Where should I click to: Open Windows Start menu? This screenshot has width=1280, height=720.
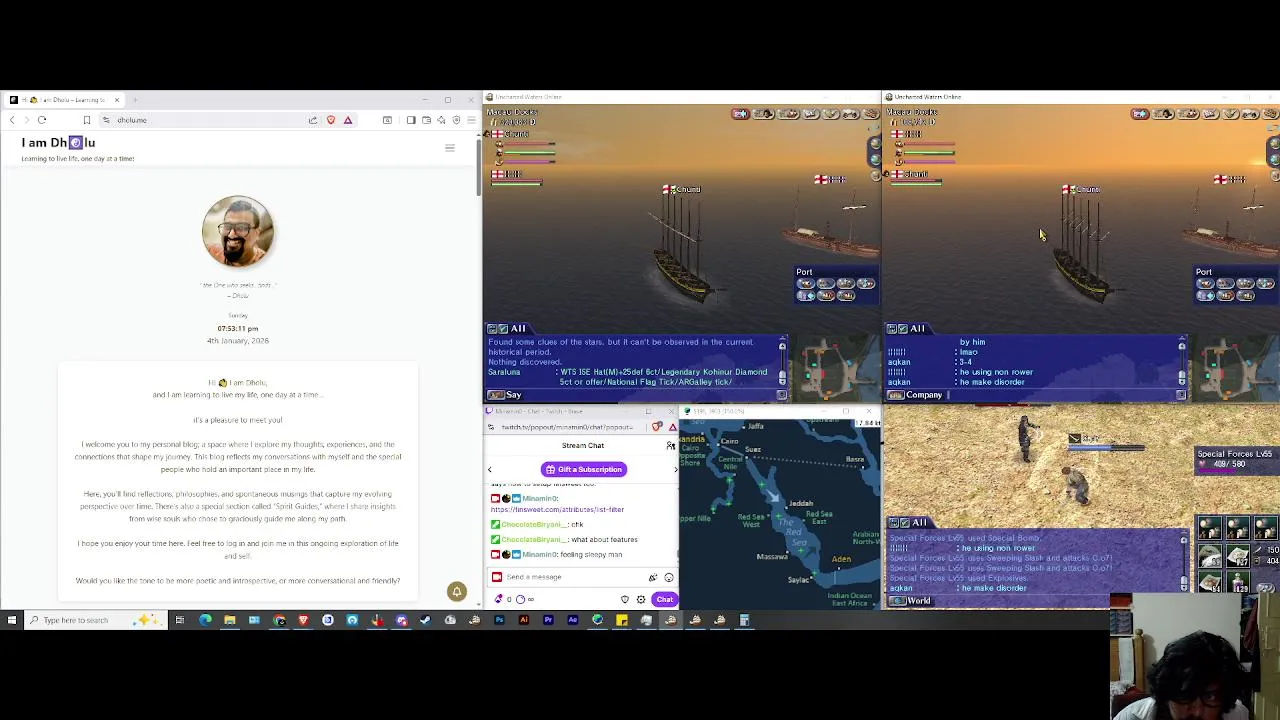[12, 621]
